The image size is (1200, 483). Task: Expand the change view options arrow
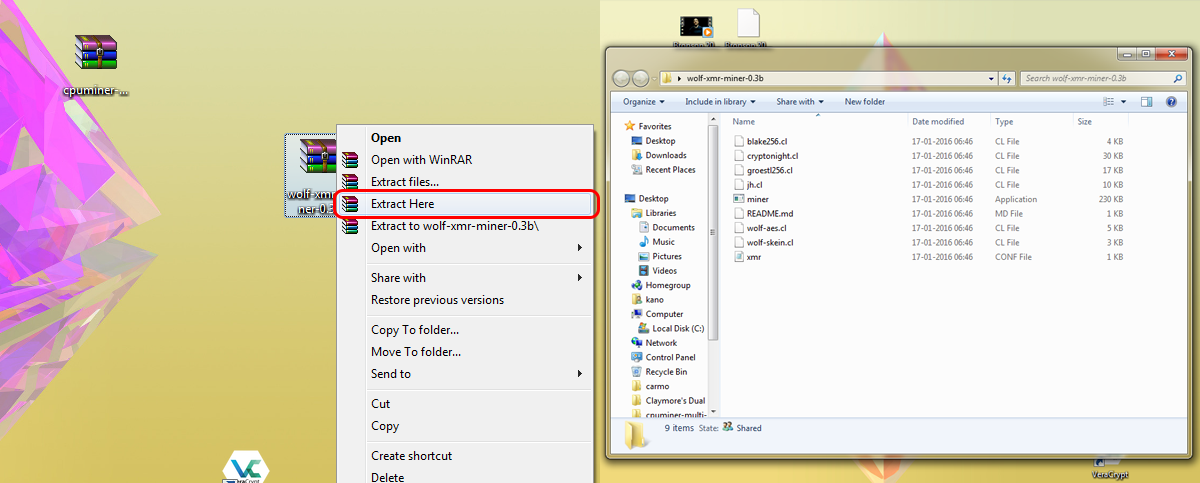click(1124, 101)
